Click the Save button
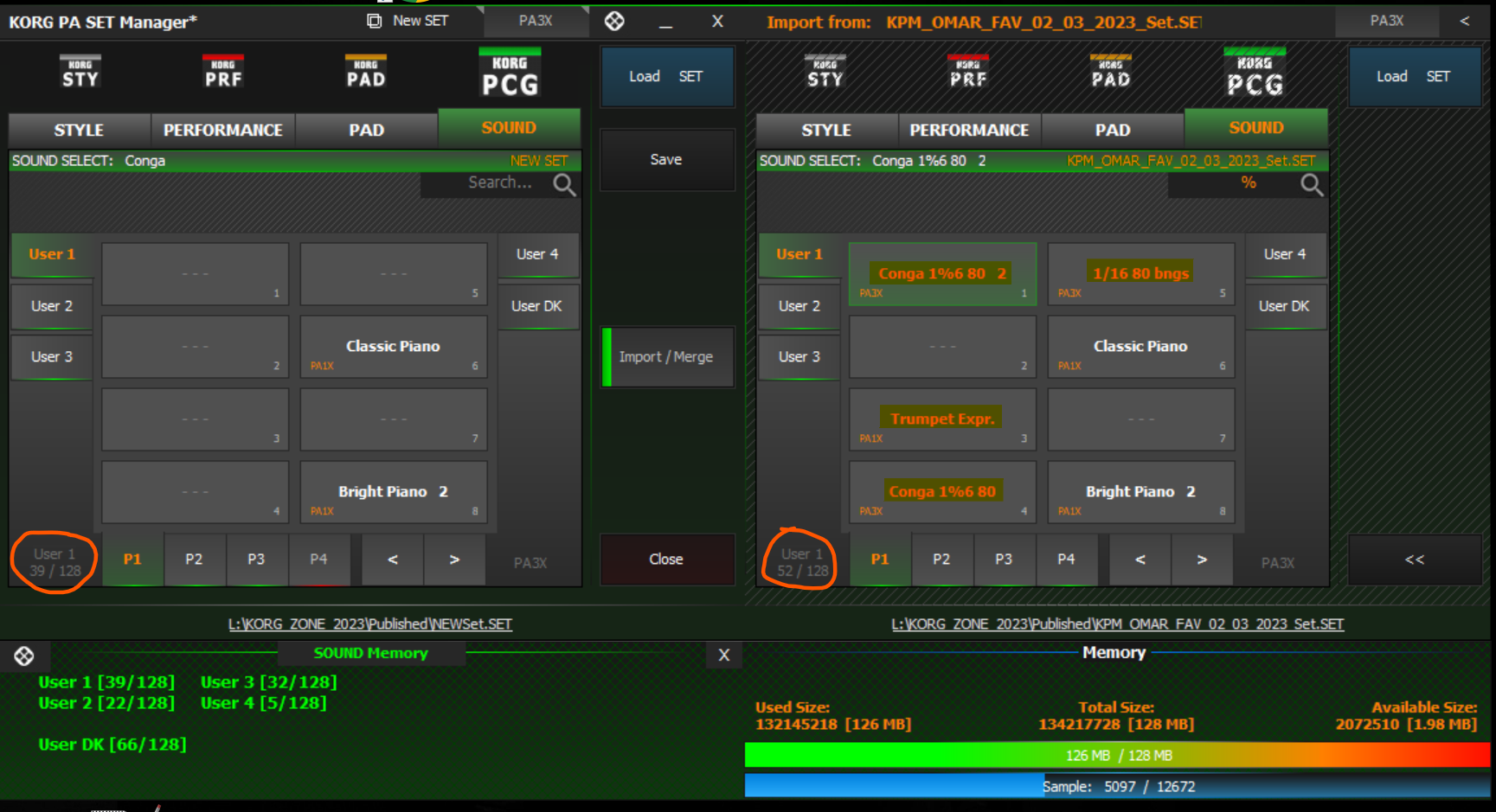The image size is (1496, 812). [x=666, y=160]
